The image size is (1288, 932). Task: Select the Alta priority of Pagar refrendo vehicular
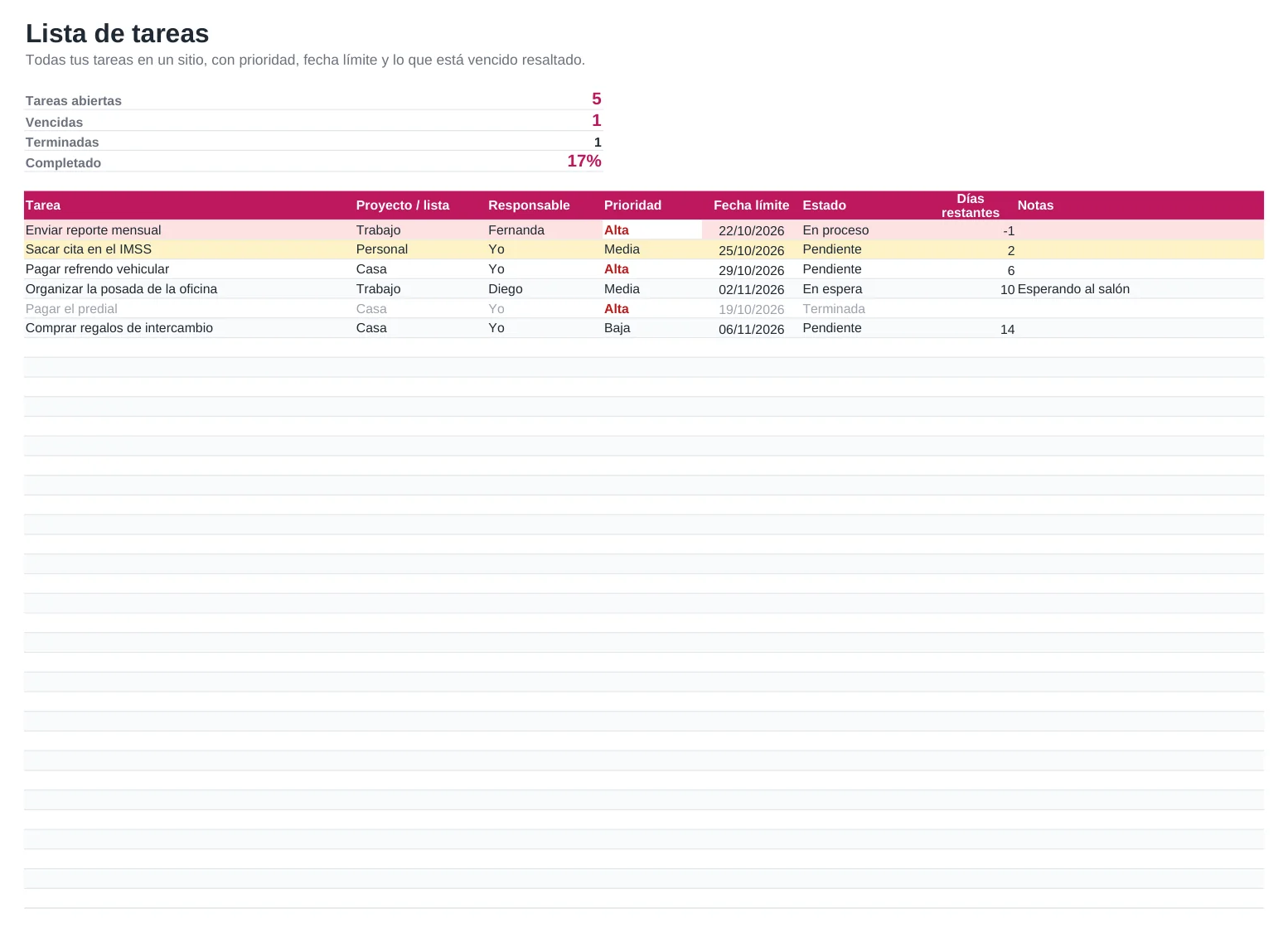(x=617, y=269)
